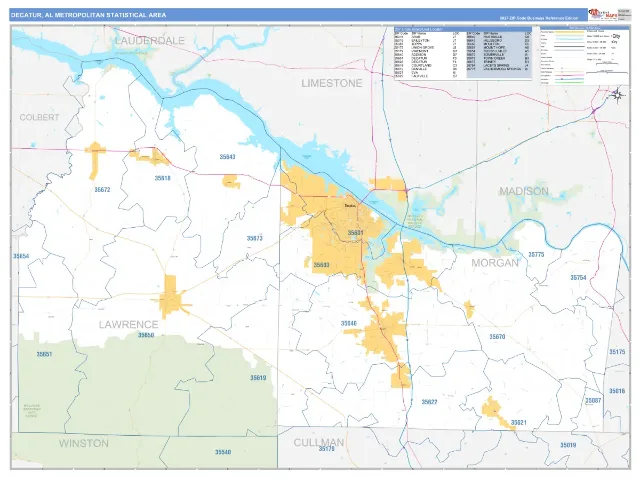Click the Market Maps logo
The image size is (640, 480).
pos(602,14)
